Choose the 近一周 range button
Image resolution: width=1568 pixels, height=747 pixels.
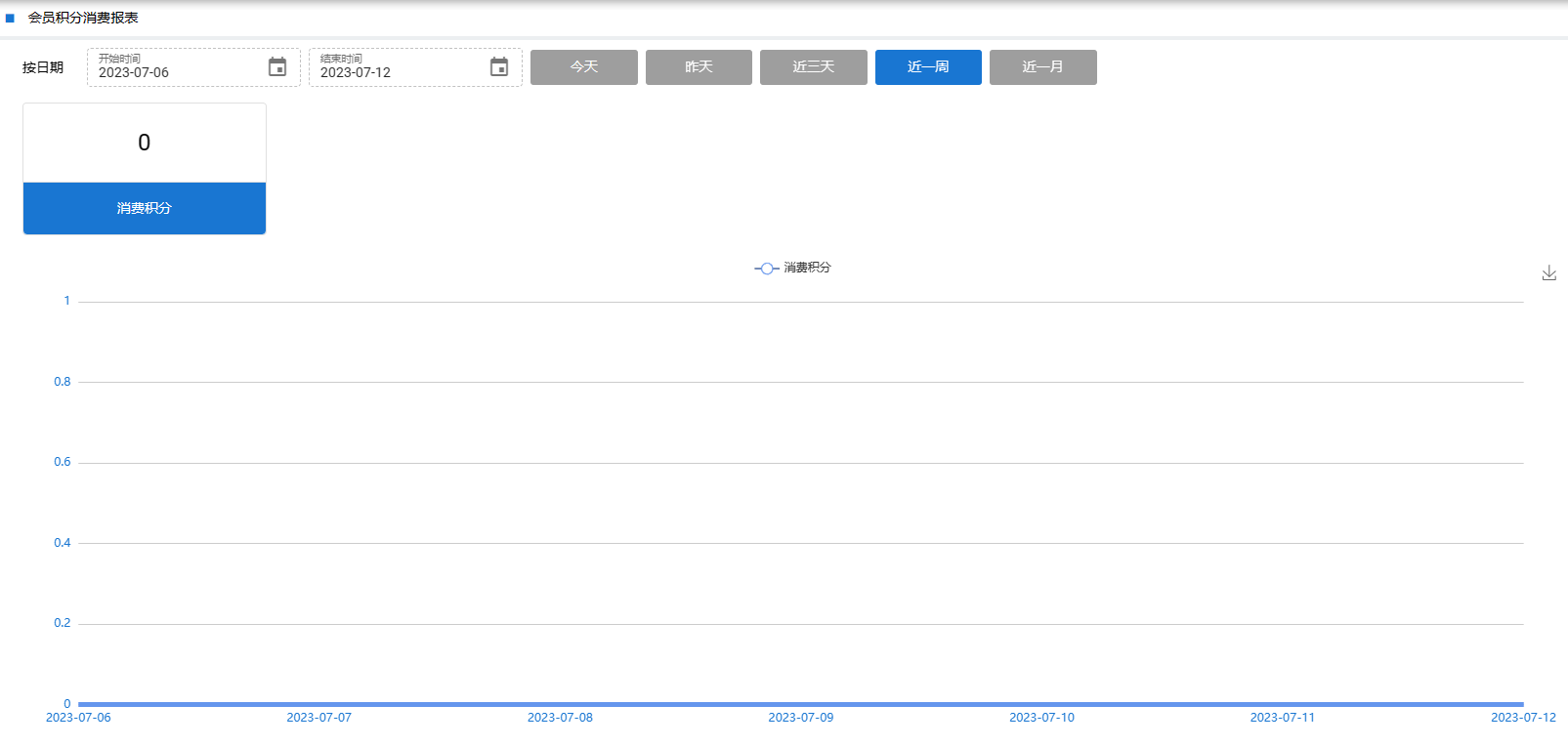click(x=928, y=67)
